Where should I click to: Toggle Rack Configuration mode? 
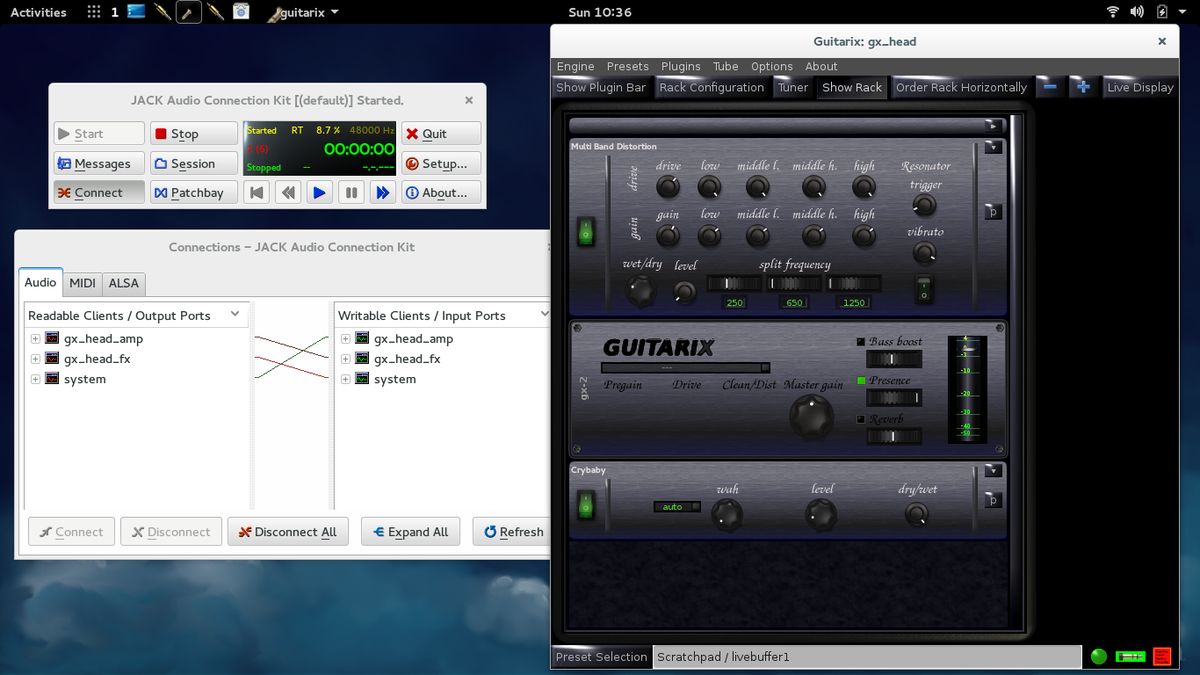712,87
